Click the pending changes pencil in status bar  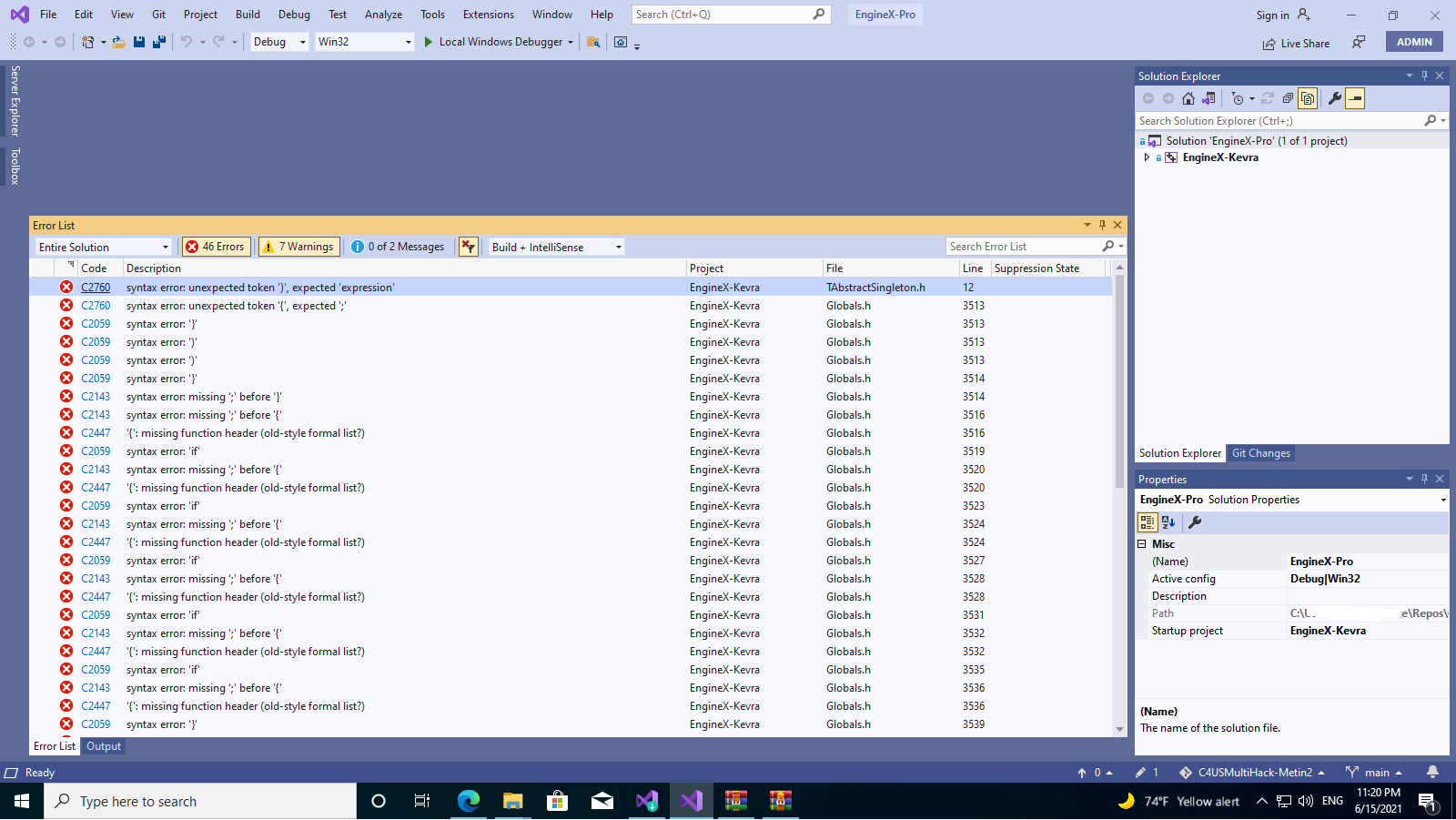pos(1147,773)
